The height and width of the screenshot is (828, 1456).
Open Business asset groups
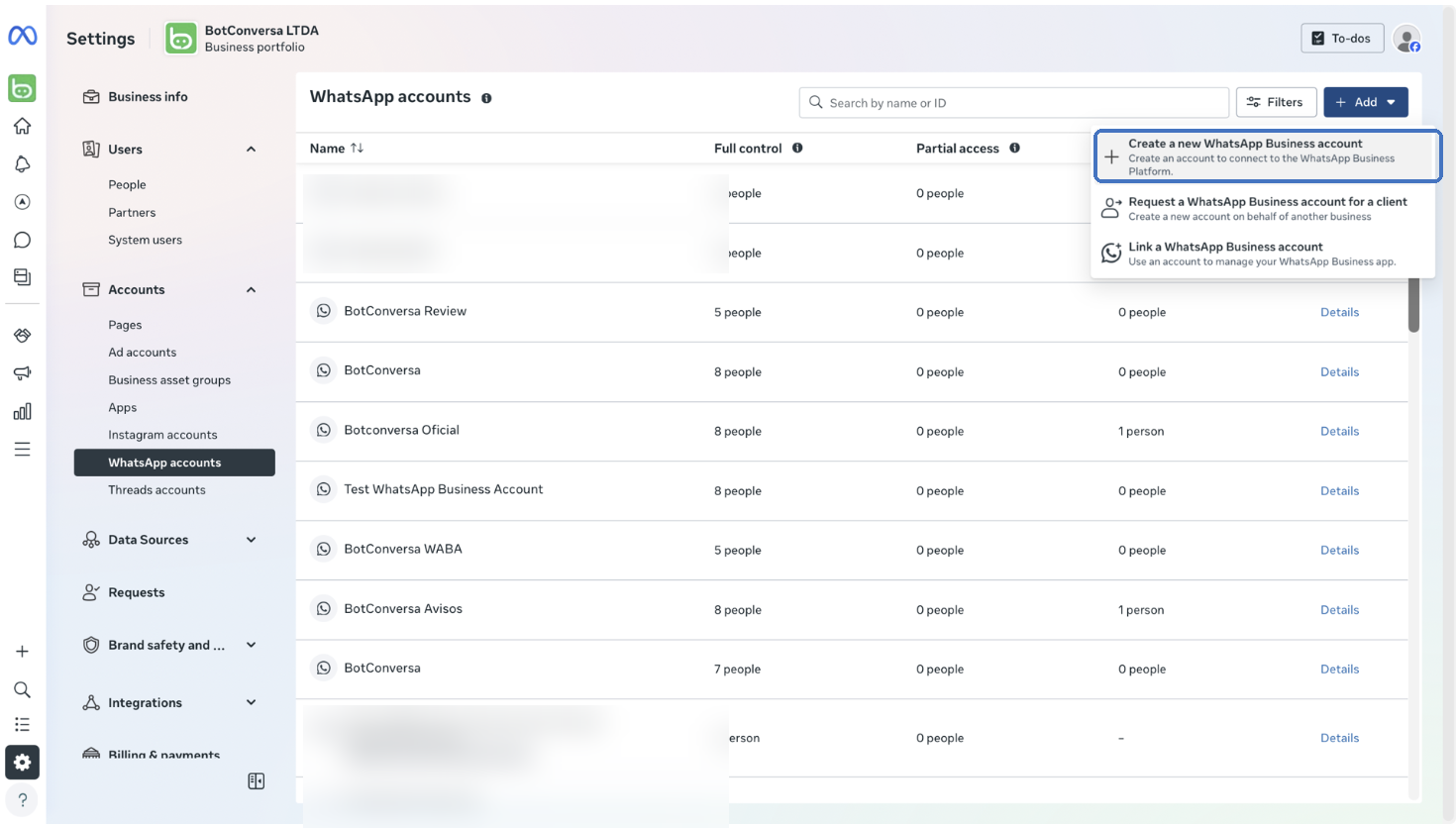pos(169,380)
